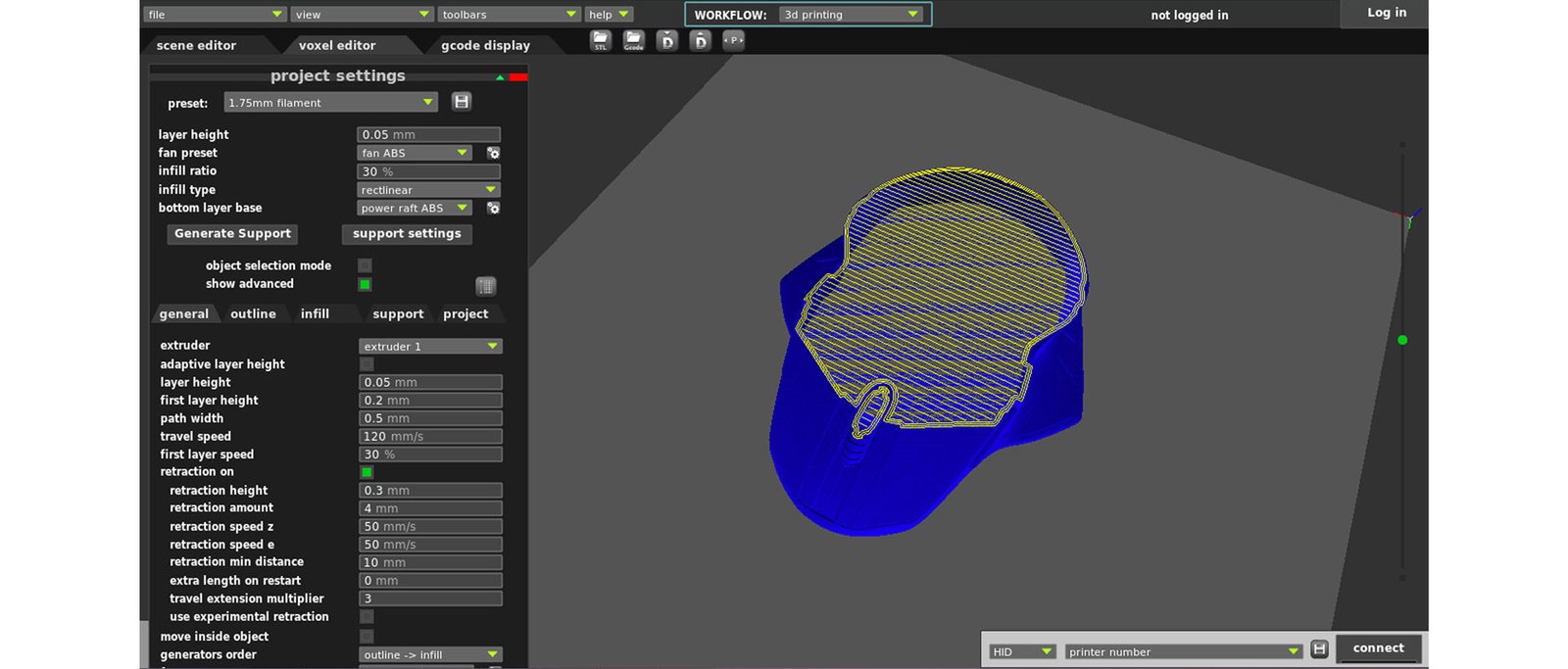Click the open Gcode file icon

tap(634, 41)
